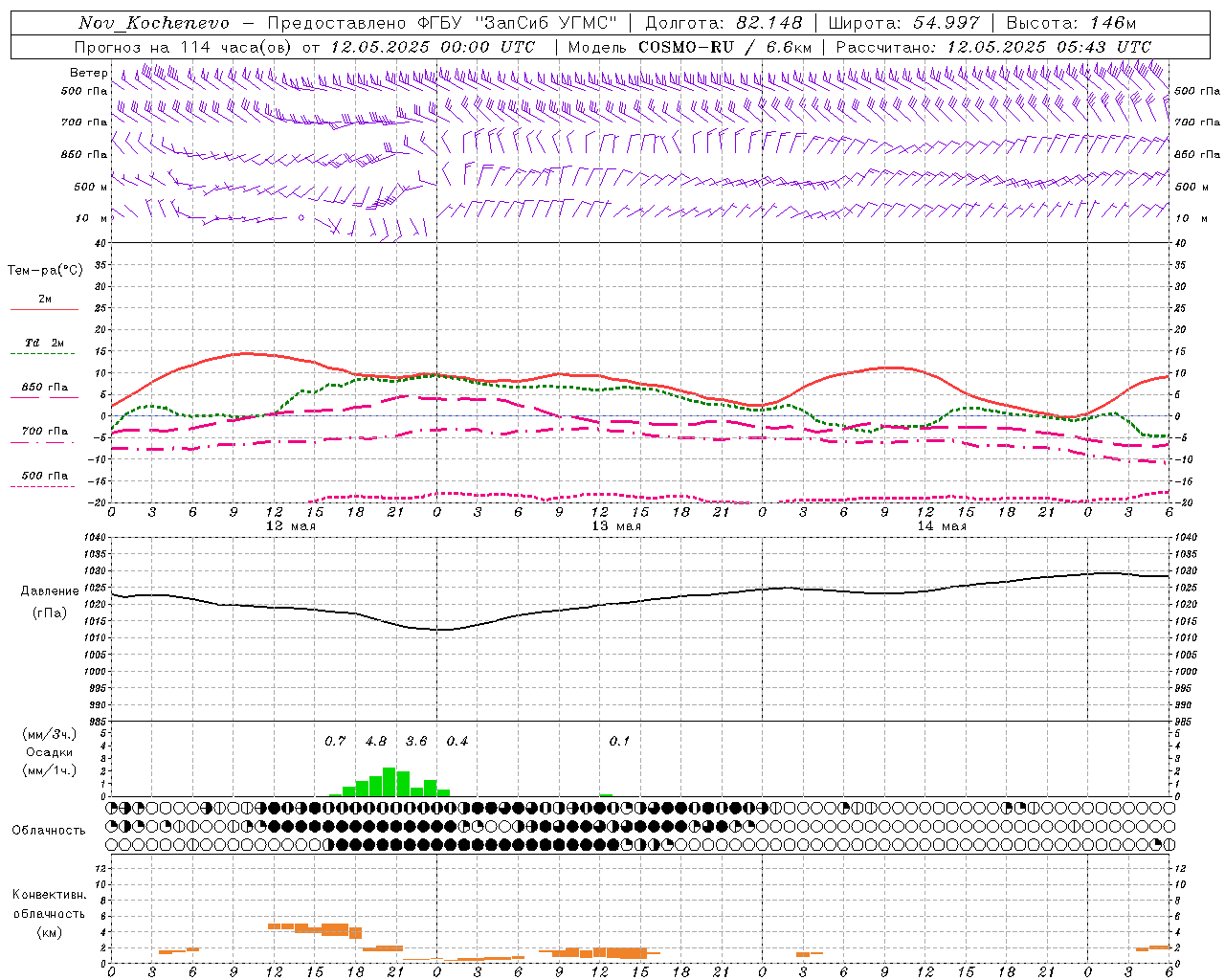Click the Облачность panel label
Image resolution: width=1225 pixels, height=980 pixels.
(x=49, y=831)
